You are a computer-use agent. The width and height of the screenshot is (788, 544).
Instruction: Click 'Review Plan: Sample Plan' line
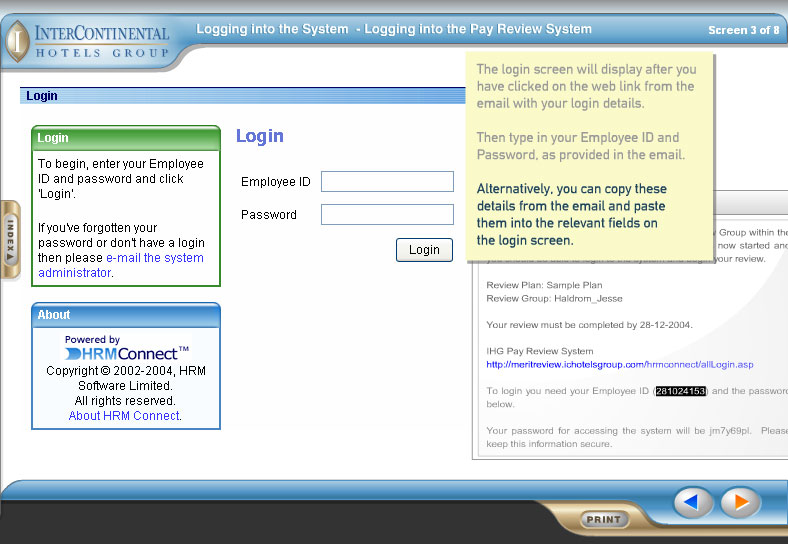544,285
